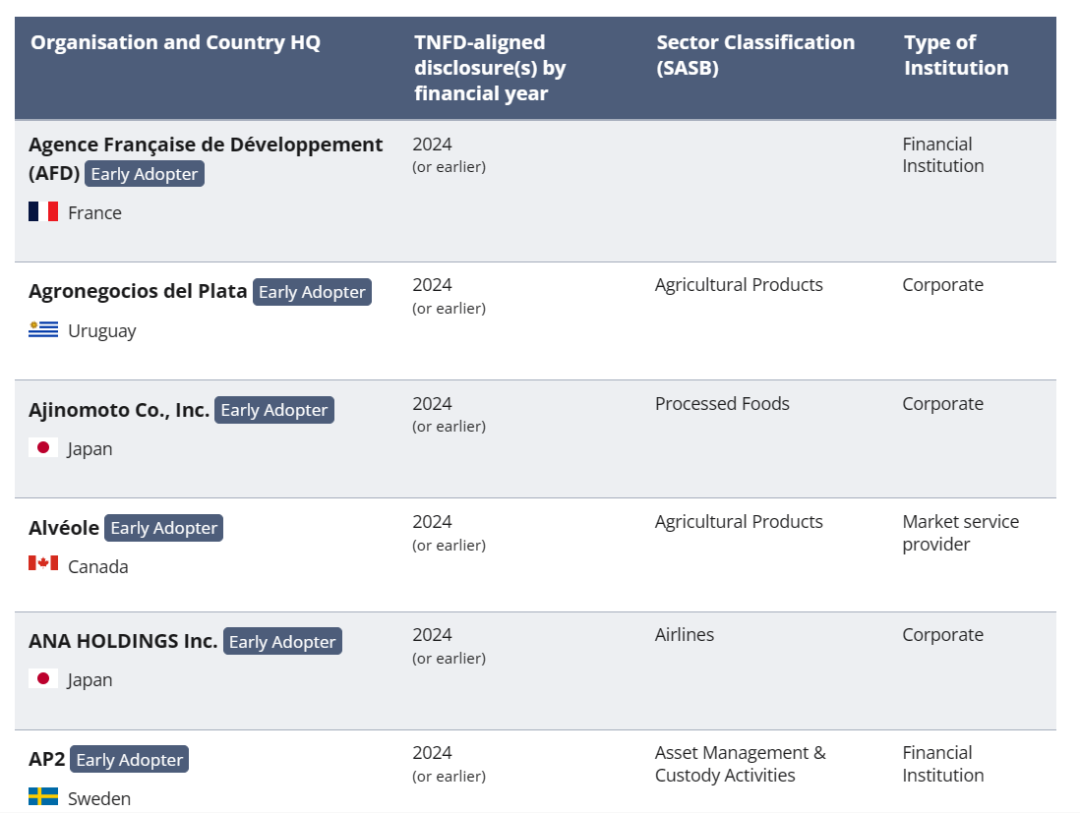The image size is (1080, 813).
Task: Click 'Sector Classification (SASB)' column header
Action: click(755, 55)
